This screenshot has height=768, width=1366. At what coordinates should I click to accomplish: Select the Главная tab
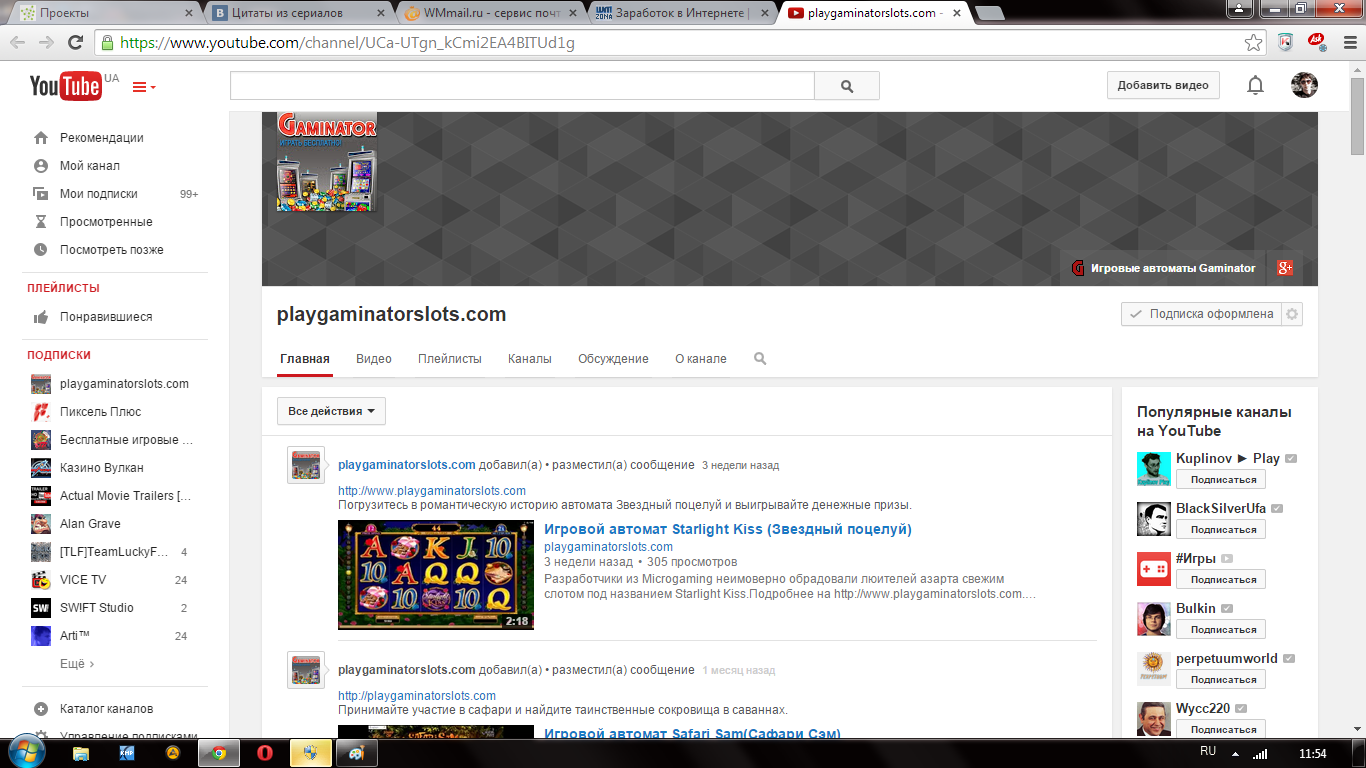pos(305,359)
